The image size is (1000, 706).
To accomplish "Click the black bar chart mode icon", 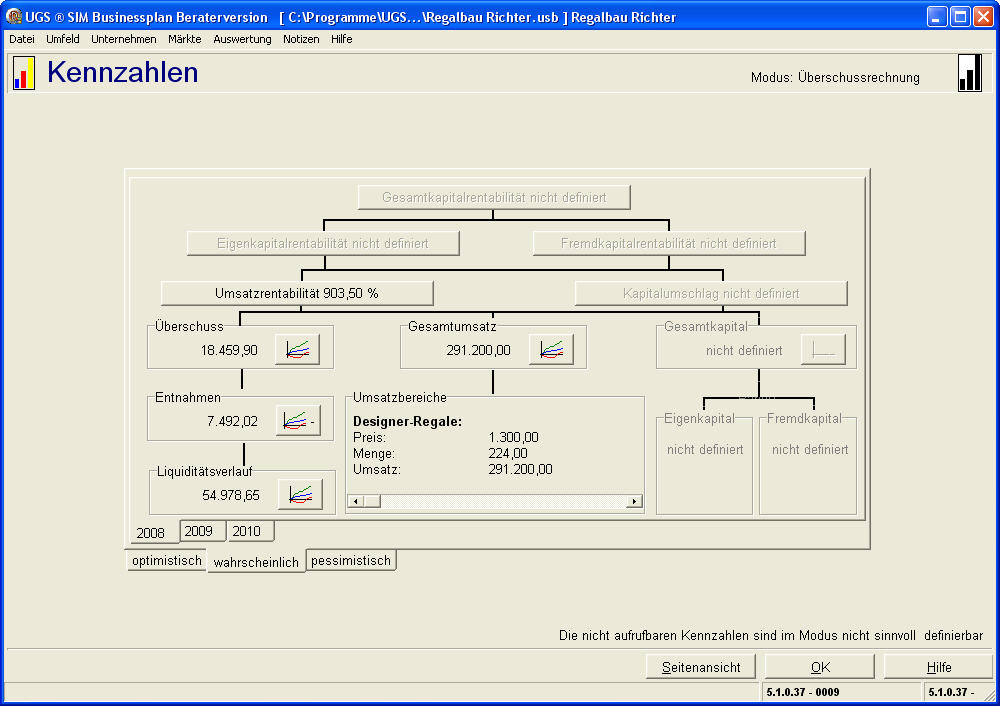I will pos(969,73).
